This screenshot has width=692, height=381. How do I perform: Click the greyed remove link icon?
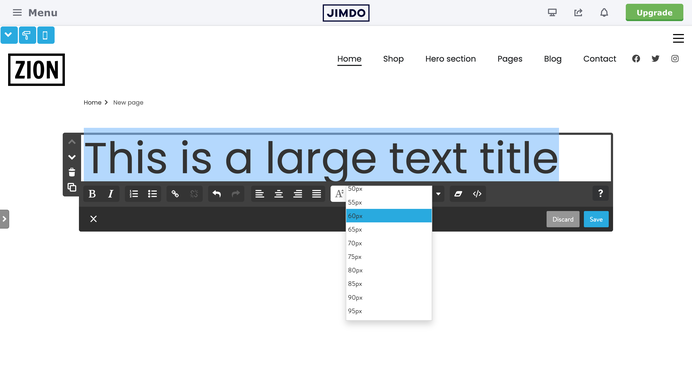(x=194, y=194)
